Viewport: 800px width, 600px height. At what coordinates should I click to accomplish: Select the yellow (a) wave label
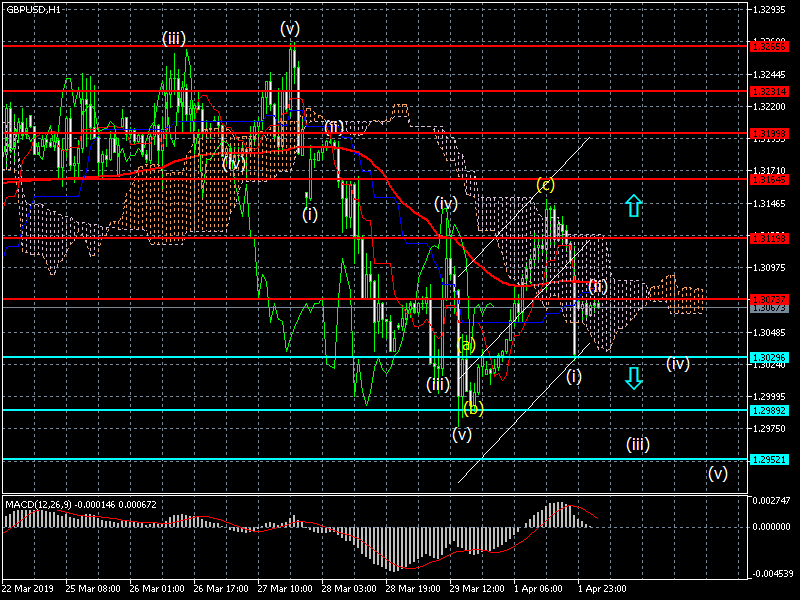click(466, 345)
